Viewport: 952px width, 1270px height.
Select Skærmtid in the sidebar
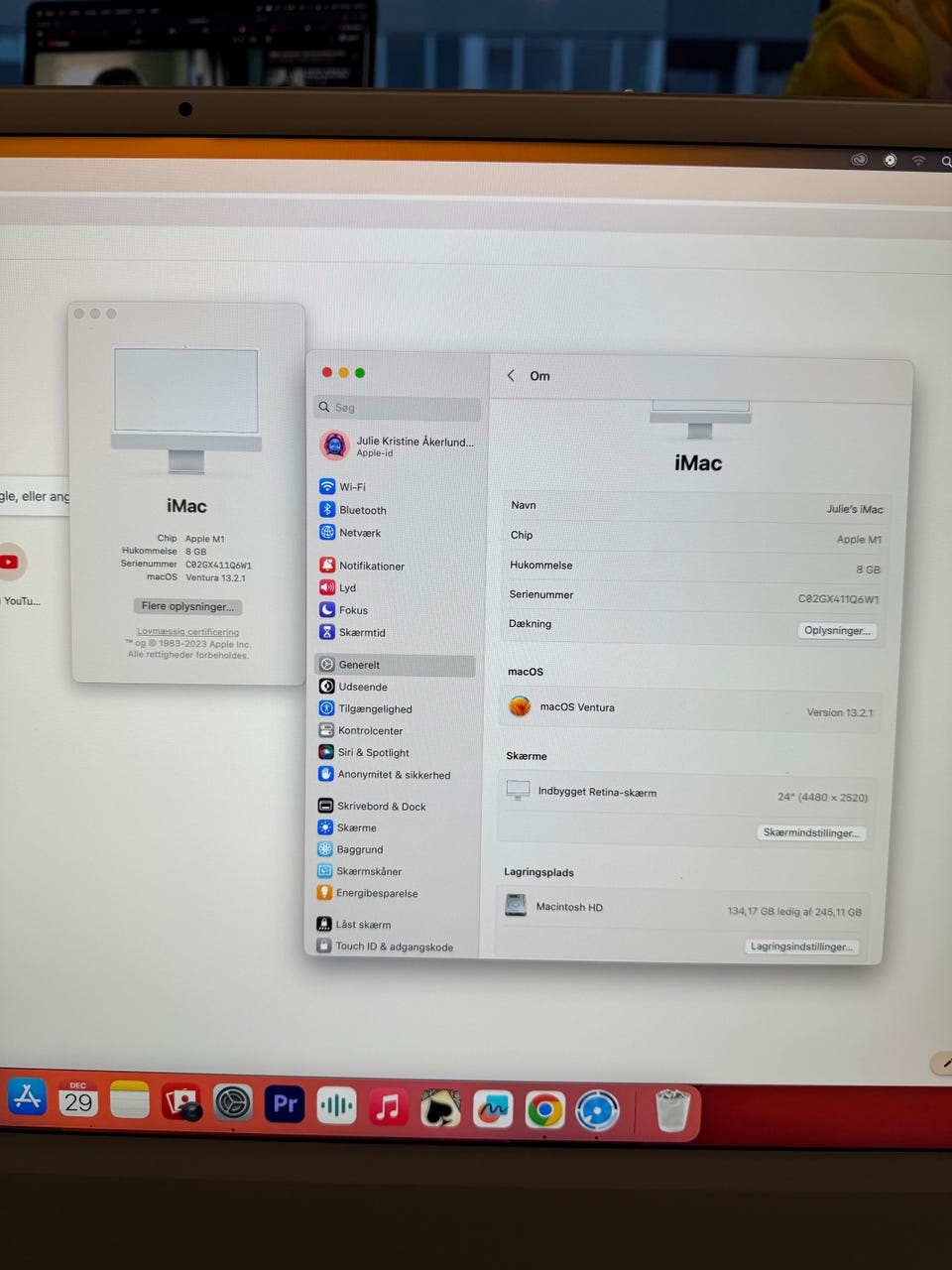pos(353,632)
